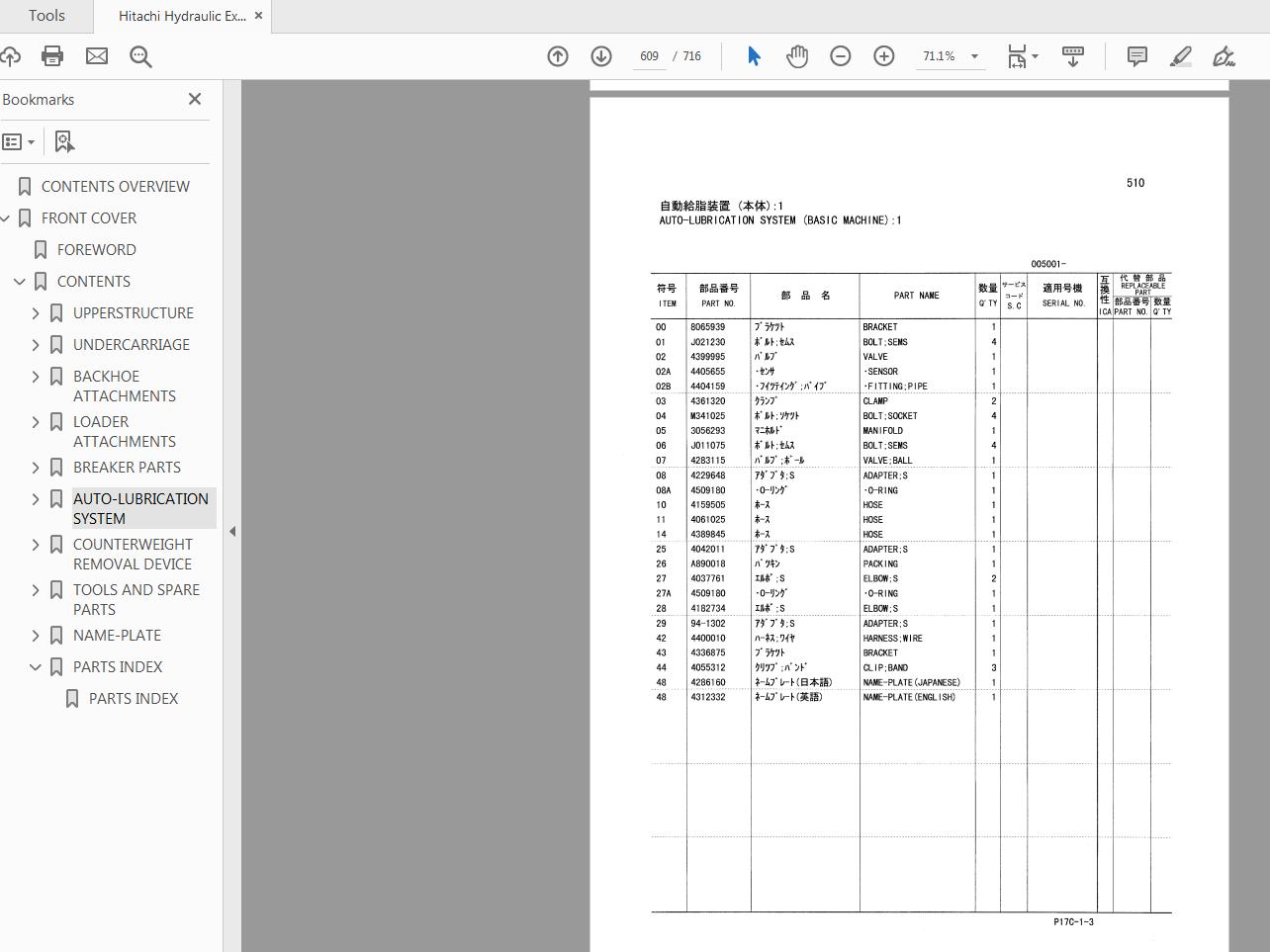This screenshot has width=1270, height=952.
Task: Open the advanced search tool
Action: pos(140,56)
